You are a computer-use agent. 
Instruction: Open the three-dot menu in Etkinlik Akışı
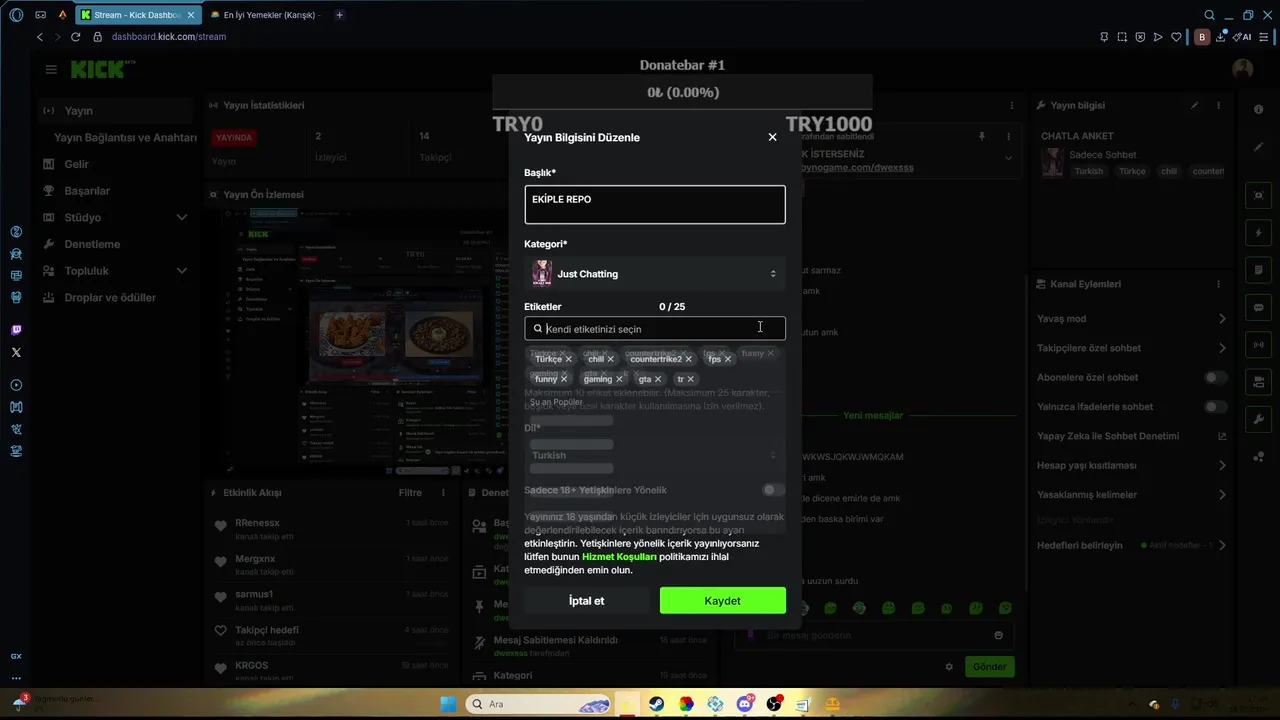coord(443,492)
